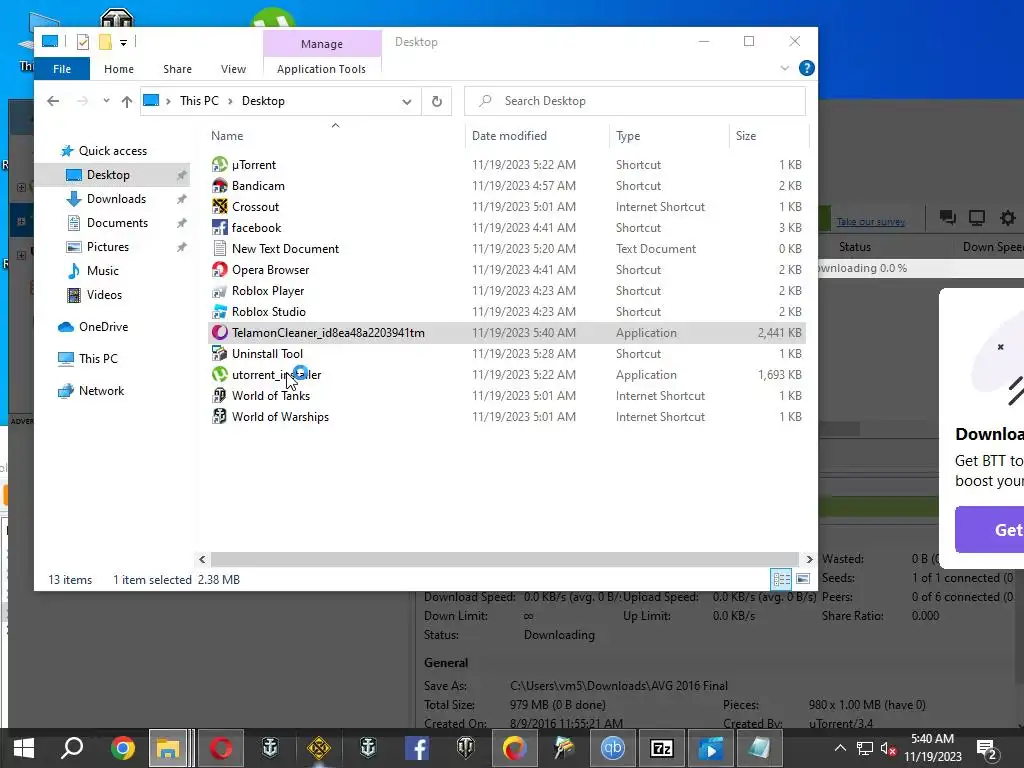Open qBittorrent from the taskbar

613,748
